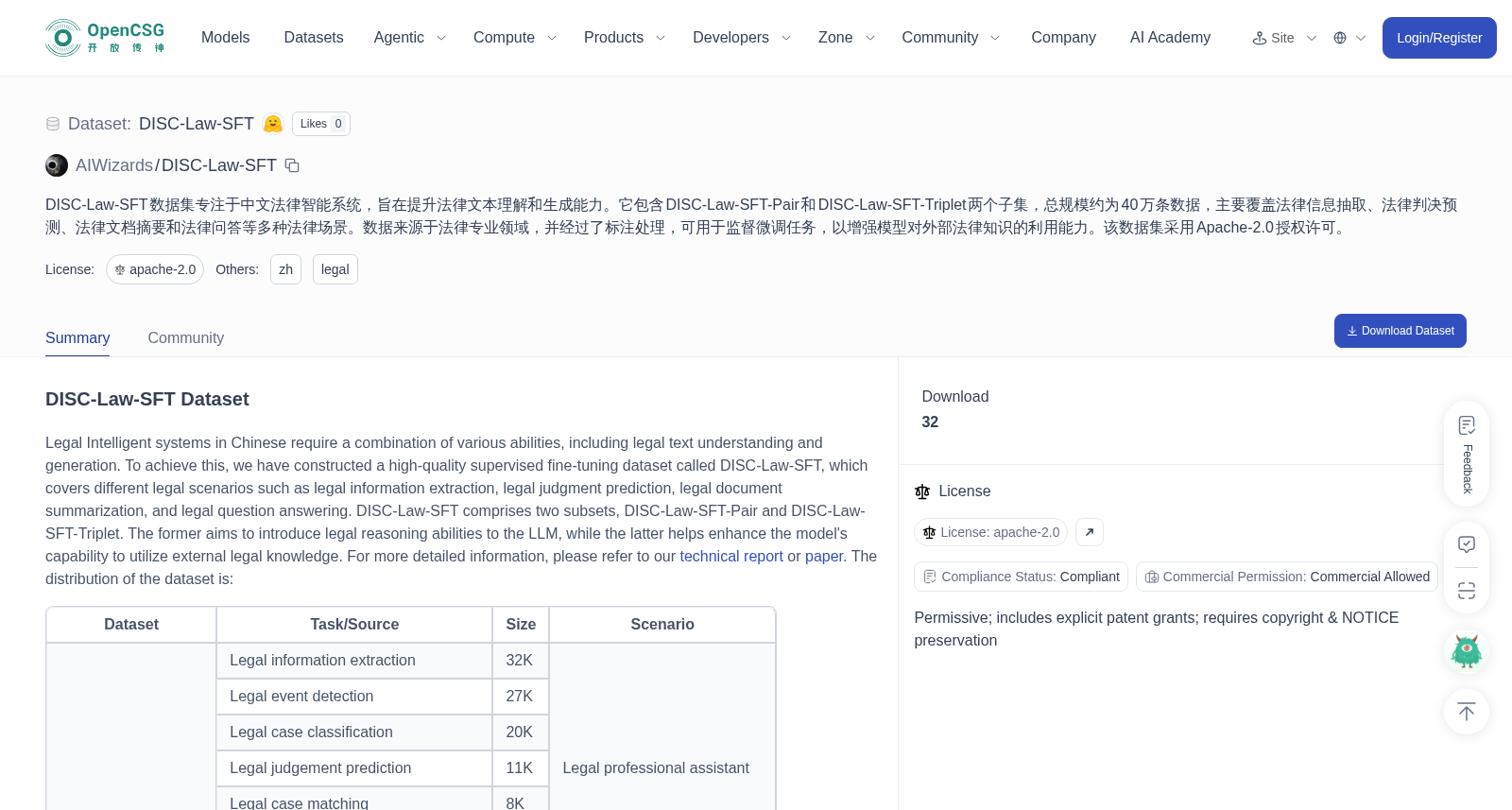Click the scales icon beside License heading

point(922,491)
